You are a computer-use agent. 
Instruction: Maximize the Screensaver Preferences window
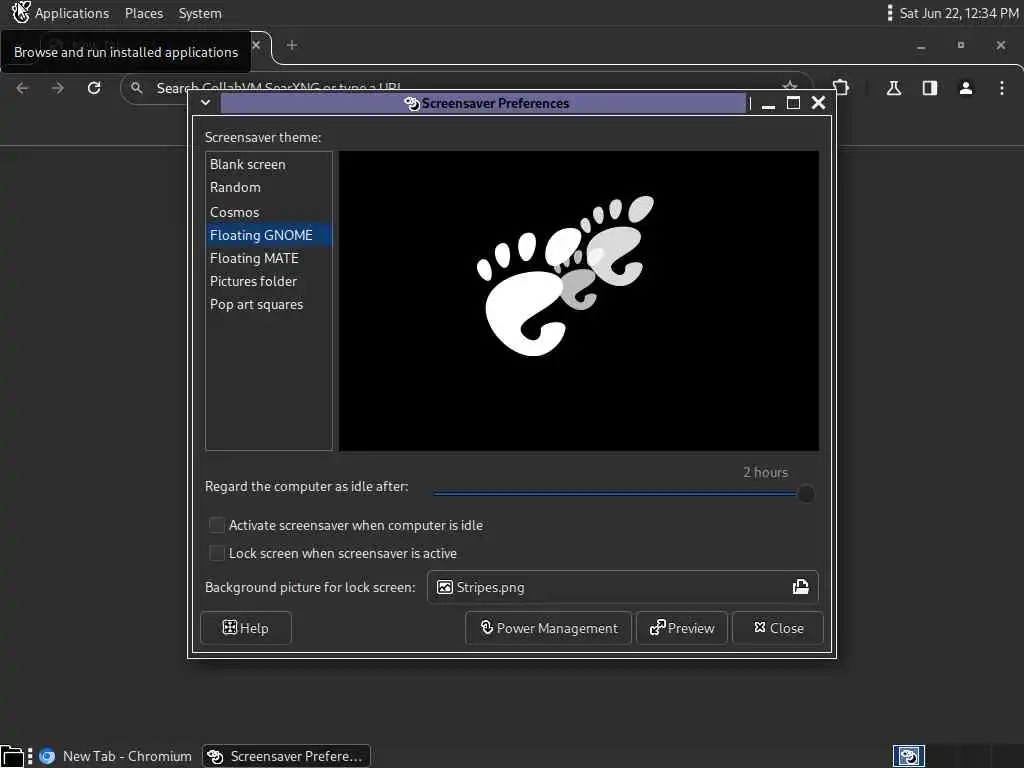[793, 103]
